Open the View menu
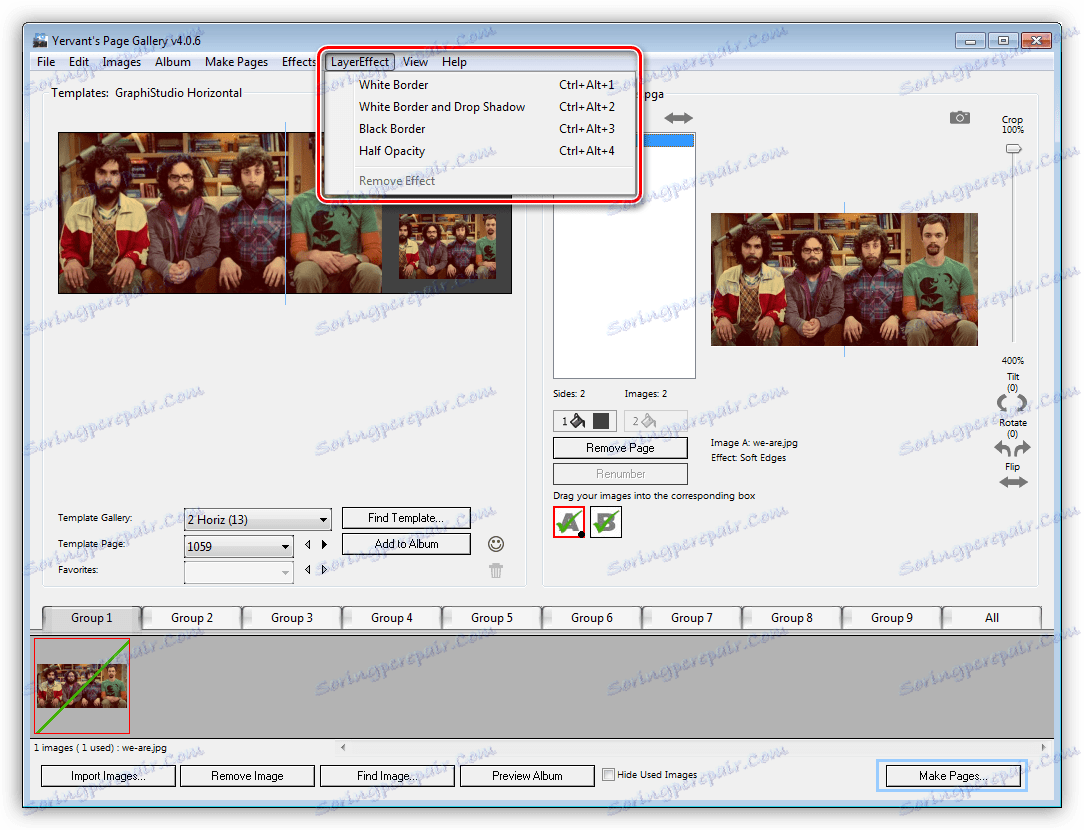Image resolution: width=1084 pixels, height=830 pixels. [415, 62]
